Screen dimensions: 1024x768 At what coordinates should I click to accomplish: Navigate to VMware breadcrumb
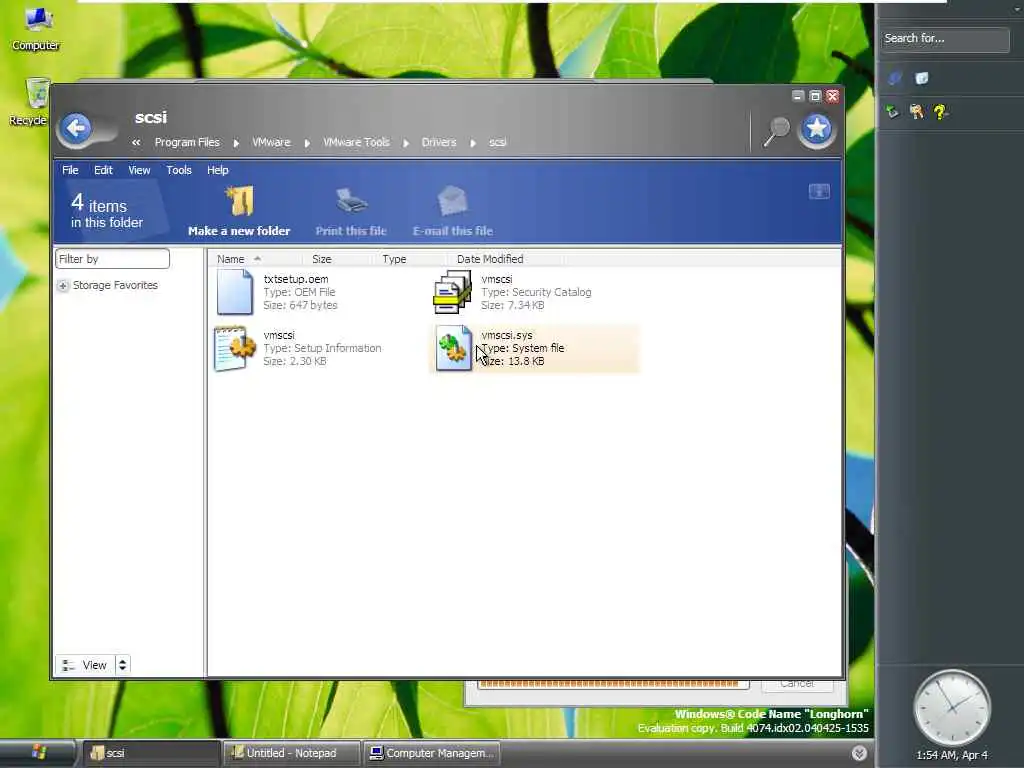pos(271,142)
